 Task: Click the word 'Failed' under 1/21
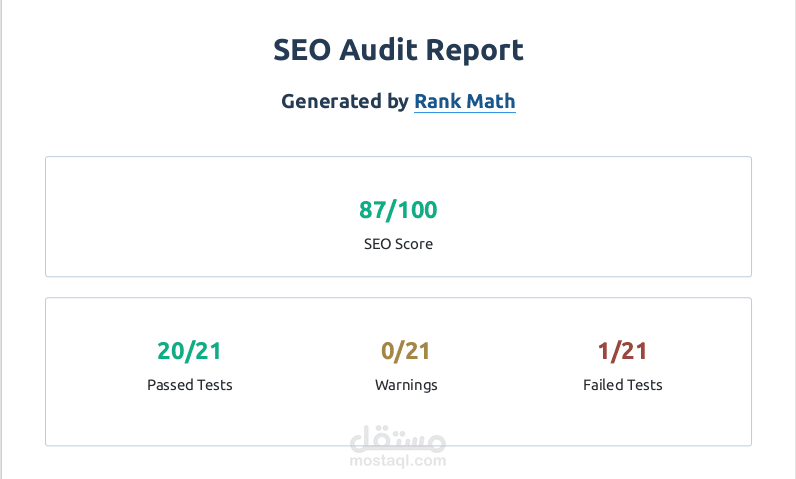coord(603,385)
